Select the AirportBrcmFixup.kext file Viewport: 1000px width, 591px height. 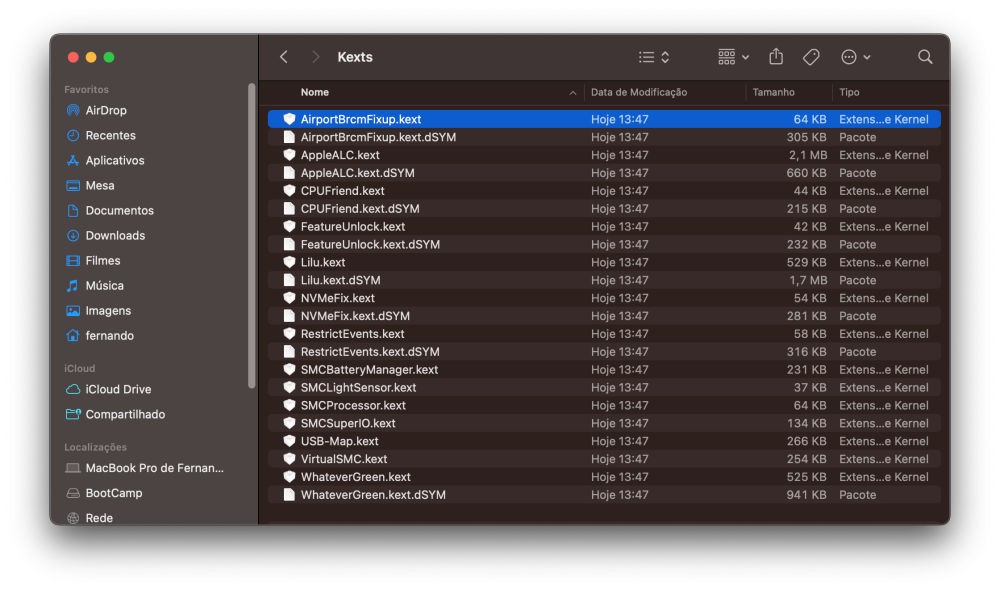pyautogui.click(x=604, y=119)
